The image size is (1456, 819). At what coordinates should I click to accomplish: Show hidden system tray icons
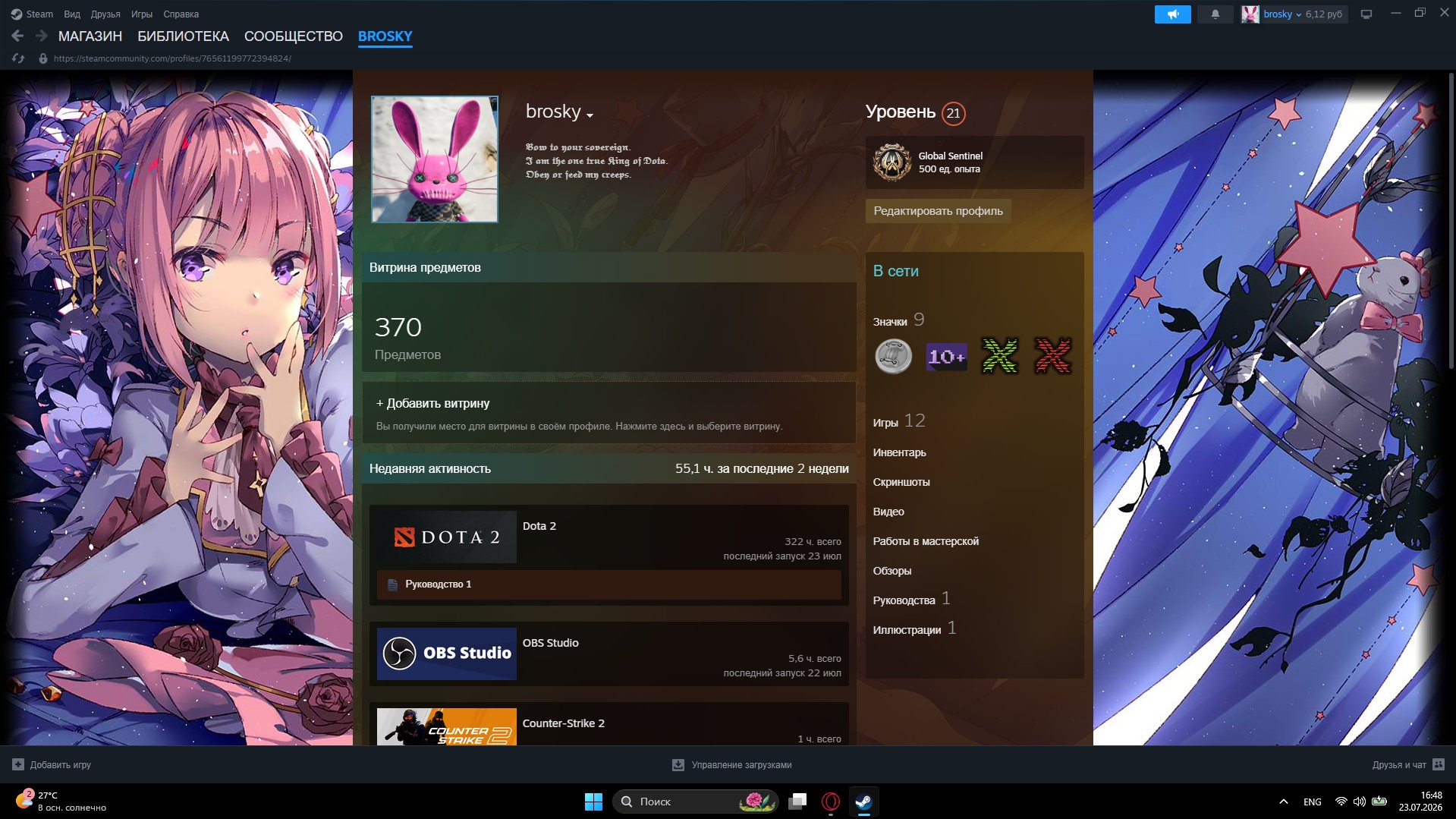click(x=1283, y=802)
